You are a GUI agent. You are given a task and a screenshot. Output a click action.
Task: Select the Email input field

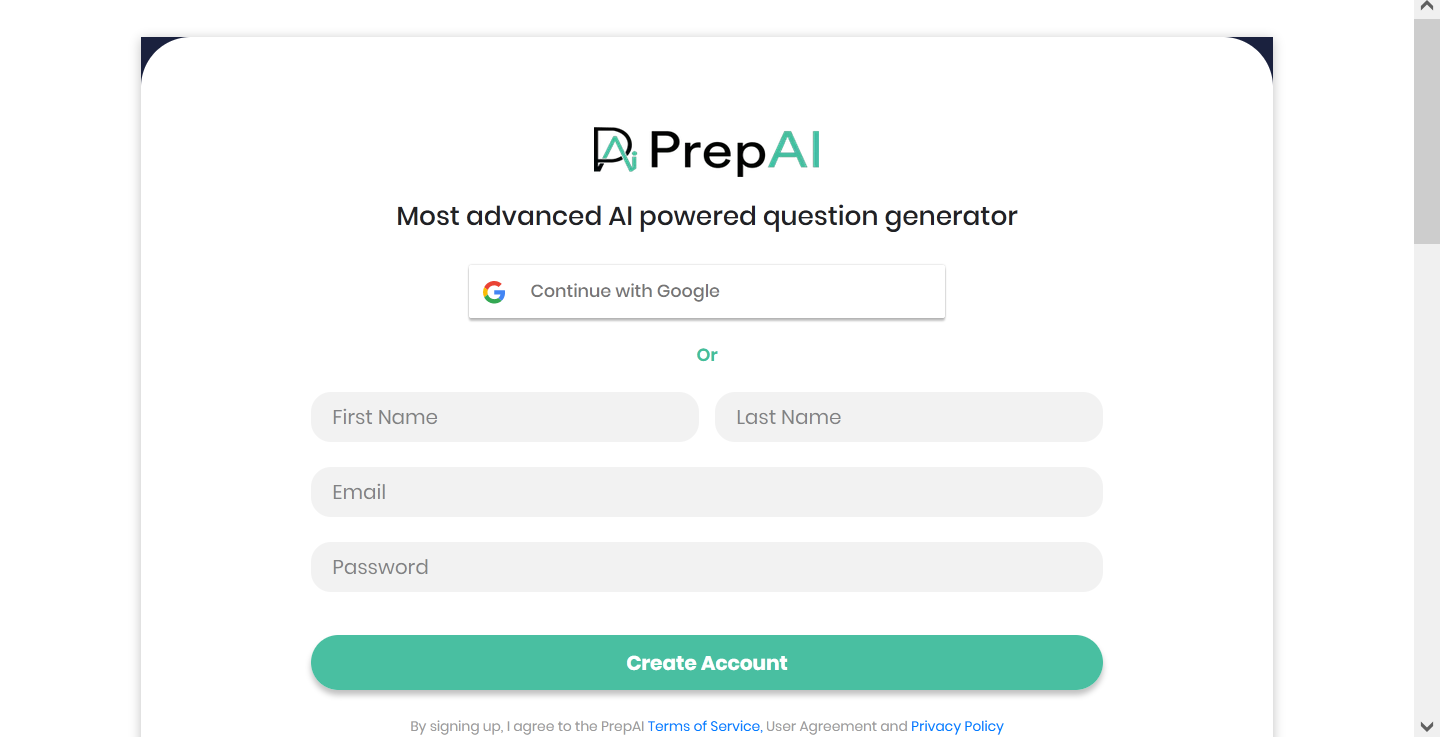tap(707, 491)
